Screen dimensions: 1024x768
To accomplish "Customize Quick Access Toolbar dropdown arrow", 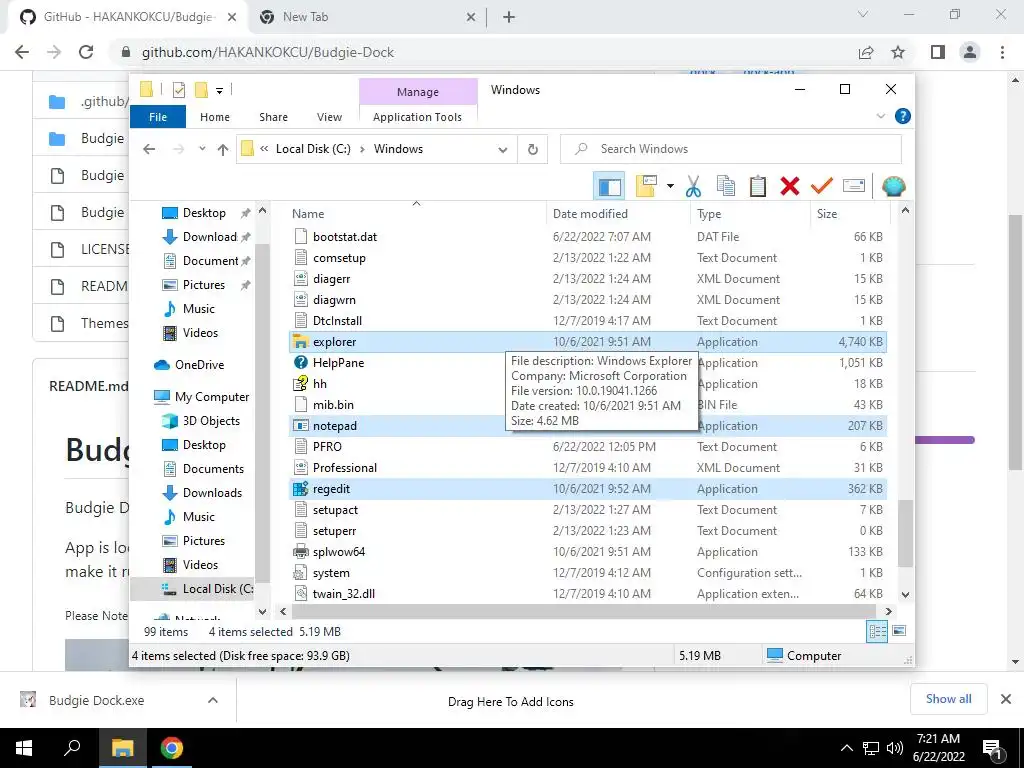I will coord(219,91).
